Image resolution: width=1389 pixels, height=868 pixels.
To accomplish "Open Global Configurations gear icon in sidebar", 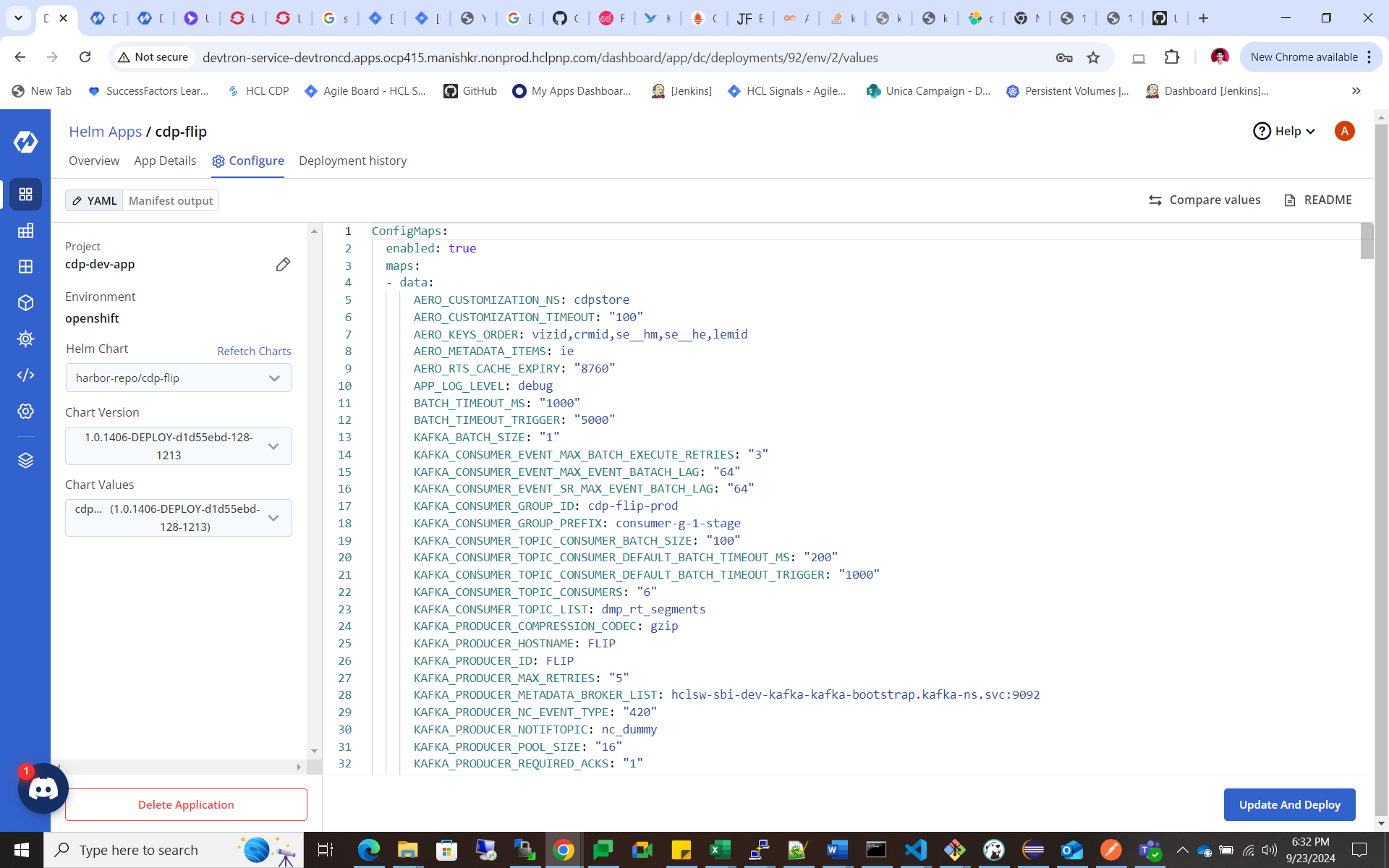I will tap(25, 411).
